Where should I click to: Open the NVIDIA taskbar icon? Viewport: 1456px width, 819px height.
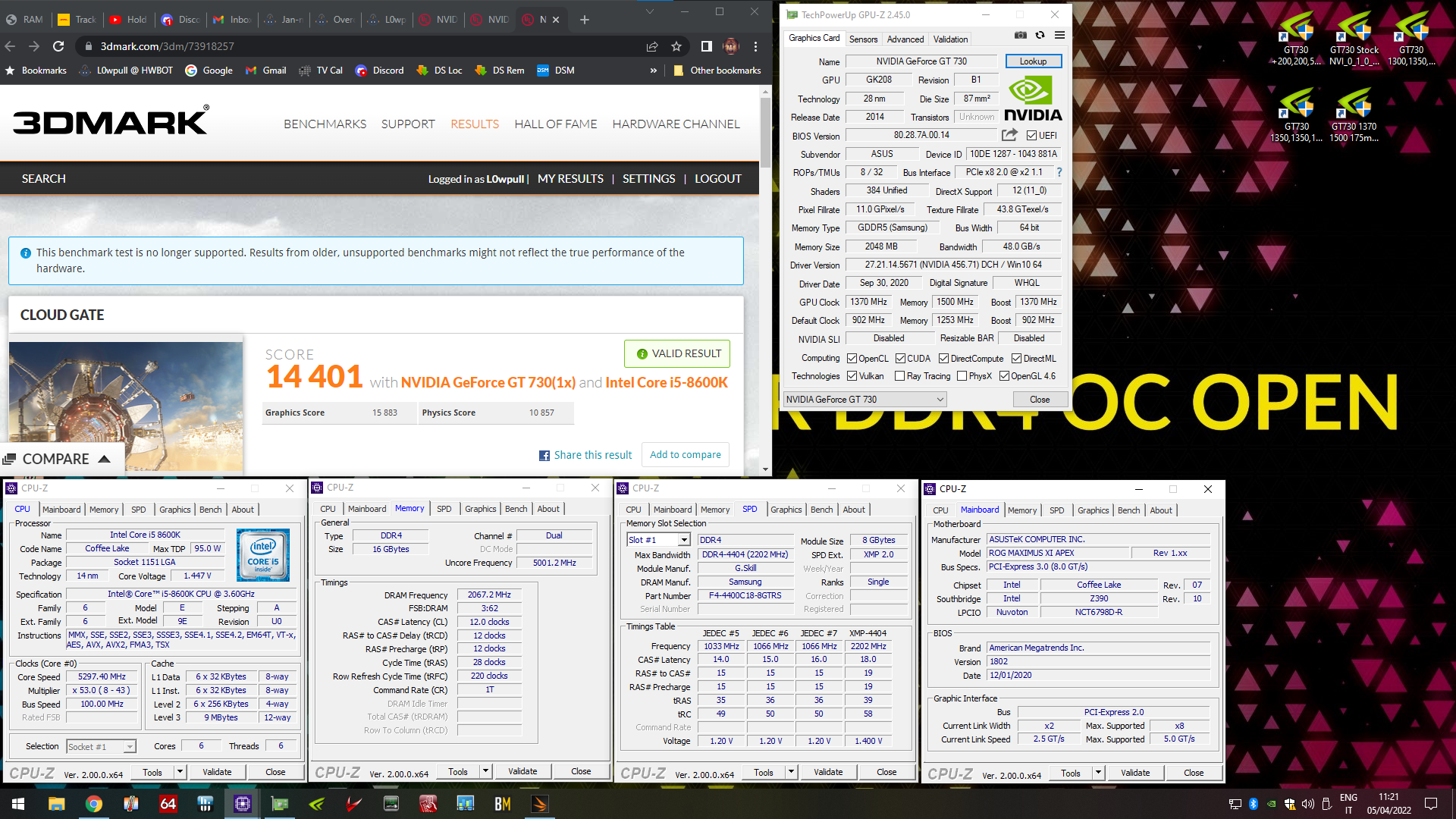pyautogui.click(x=317, y=804)
